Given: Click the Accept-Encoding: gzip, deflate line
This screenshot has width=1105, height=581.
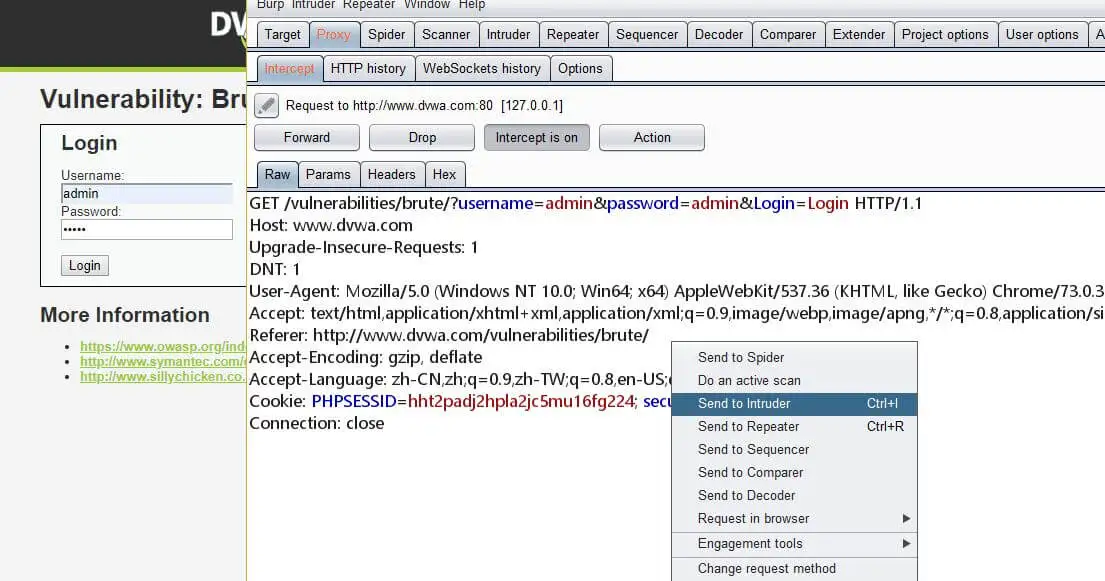Looking at the screenshot, I should [x=366, y=357].
